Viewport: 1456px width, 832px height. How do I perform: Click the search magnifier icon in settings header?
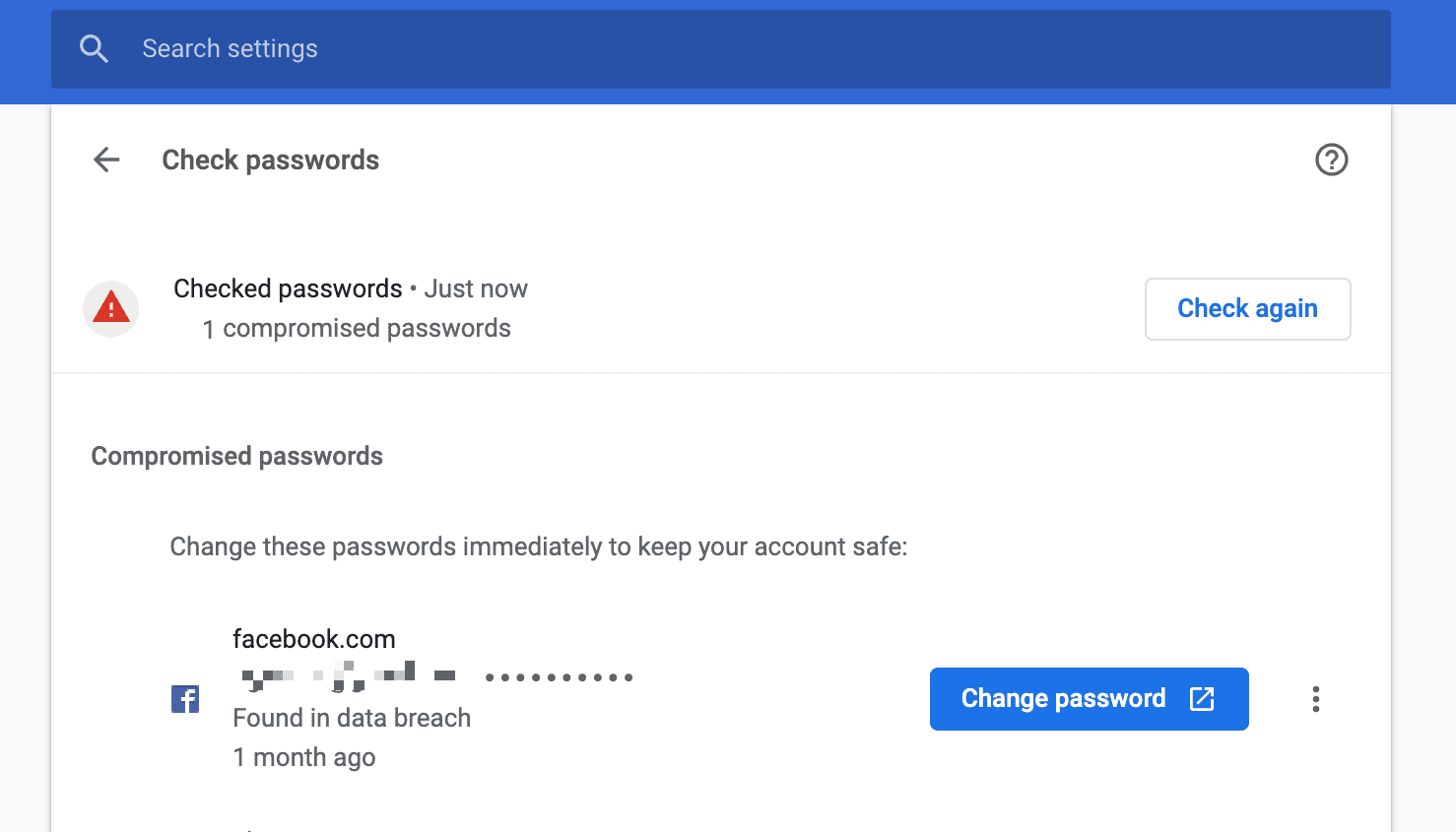94,48
